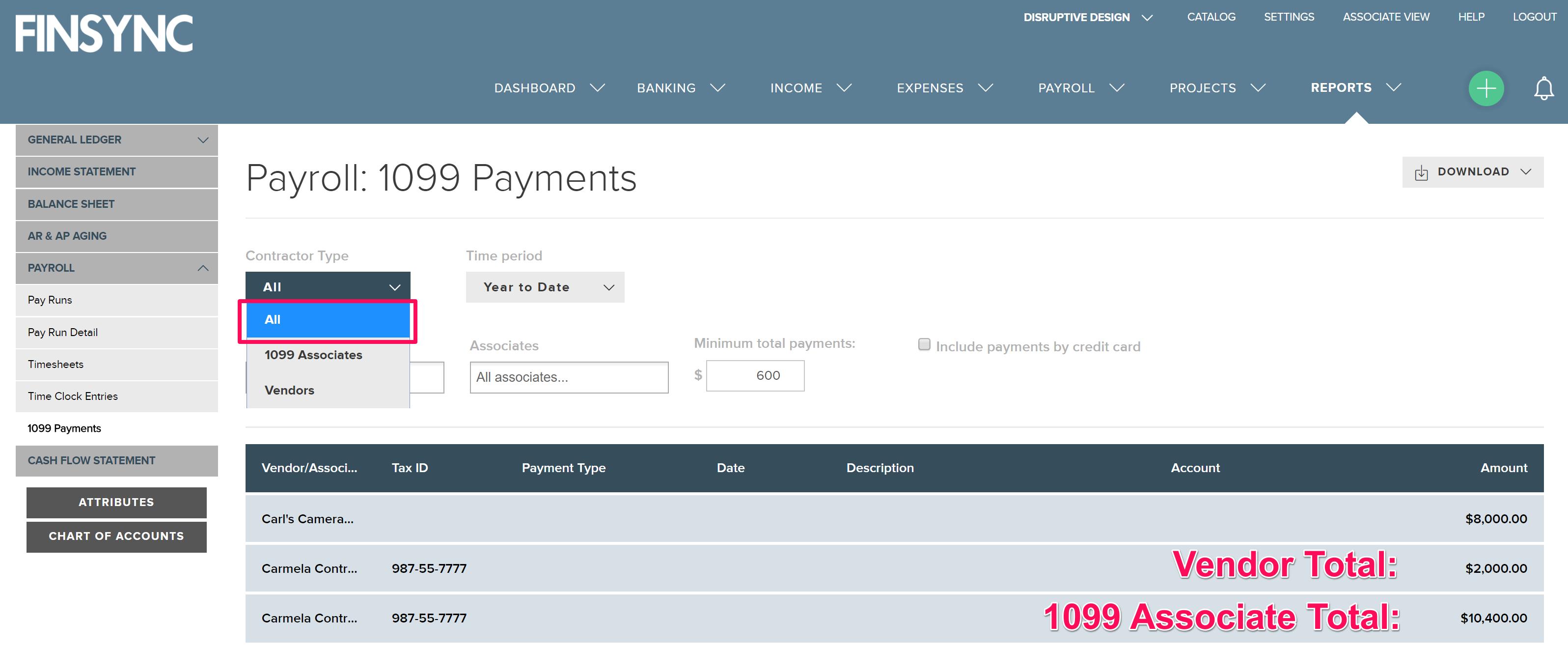Click the $10,400.00 amount cell
This screenshot has height=649, width=1568.
1493,619
